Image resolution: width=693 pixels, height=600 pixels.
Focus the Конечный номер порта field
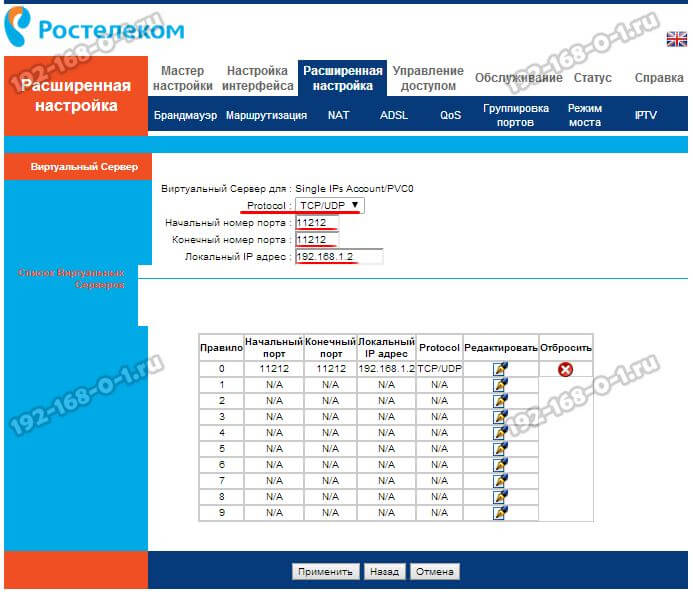(x=317, y=239)
